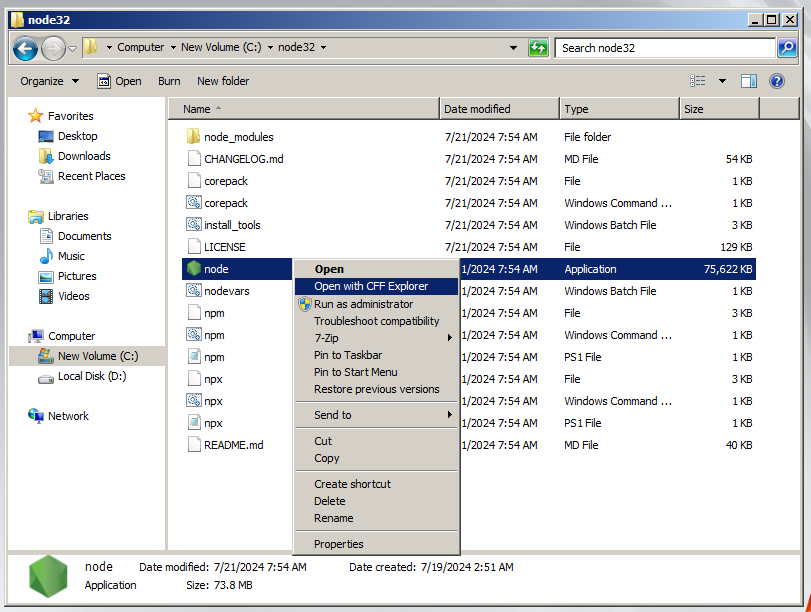
Task: Choose Cut in the context menu
Action: (376, 441)
